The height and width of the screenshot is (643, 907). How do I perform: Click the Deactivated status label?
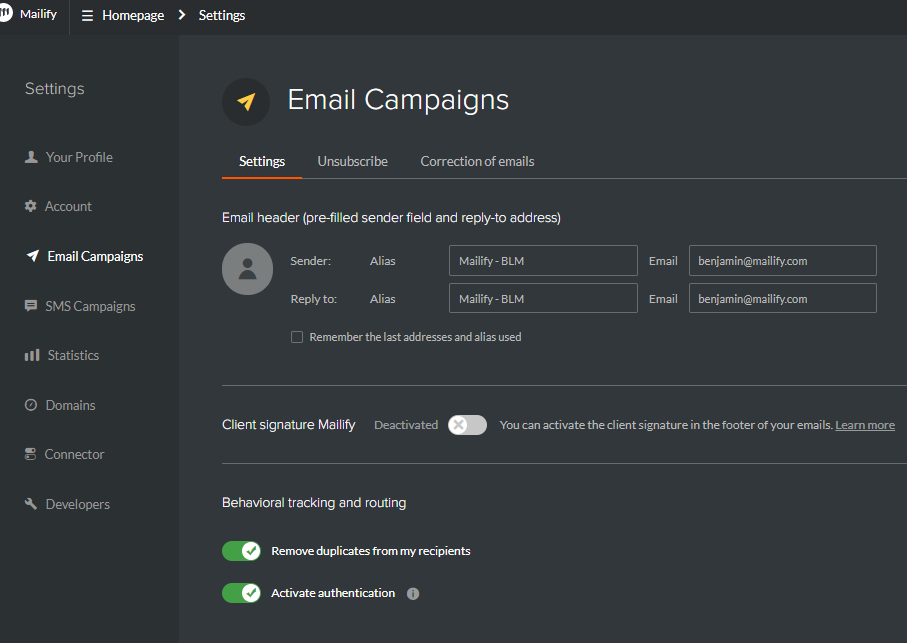tap(406, 425)
